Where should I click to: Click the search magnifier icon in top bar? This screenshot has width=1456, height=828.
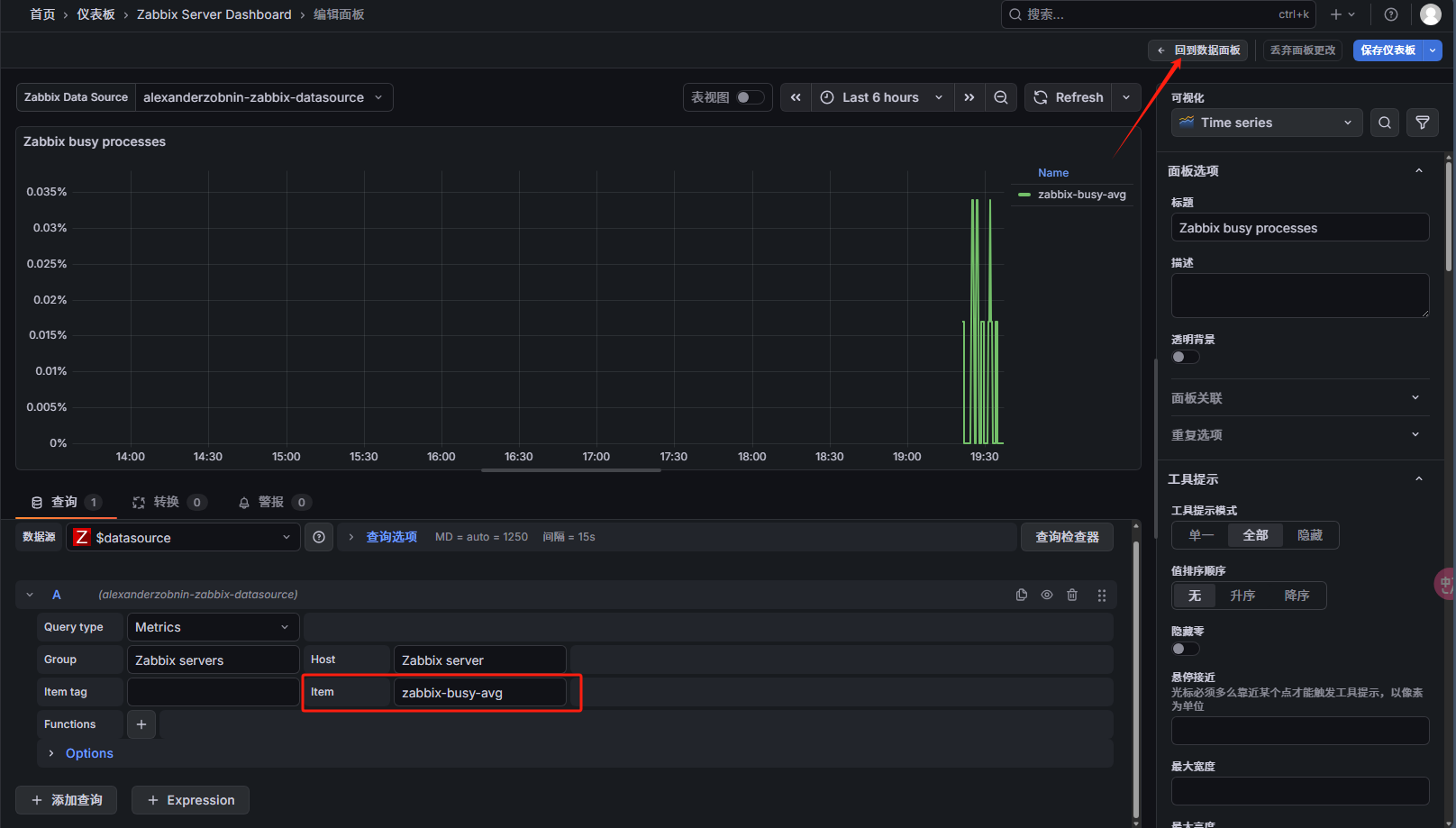[1015, 14]
